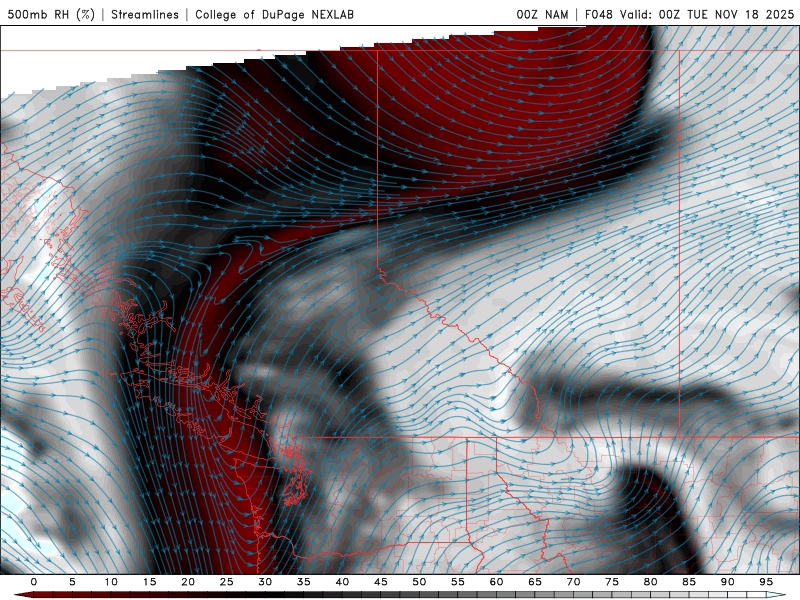The height and width of the screenshot is (600, 800).
Task: Click the "500mb RH (%)" title text
Action: click(x=51, y=15)
